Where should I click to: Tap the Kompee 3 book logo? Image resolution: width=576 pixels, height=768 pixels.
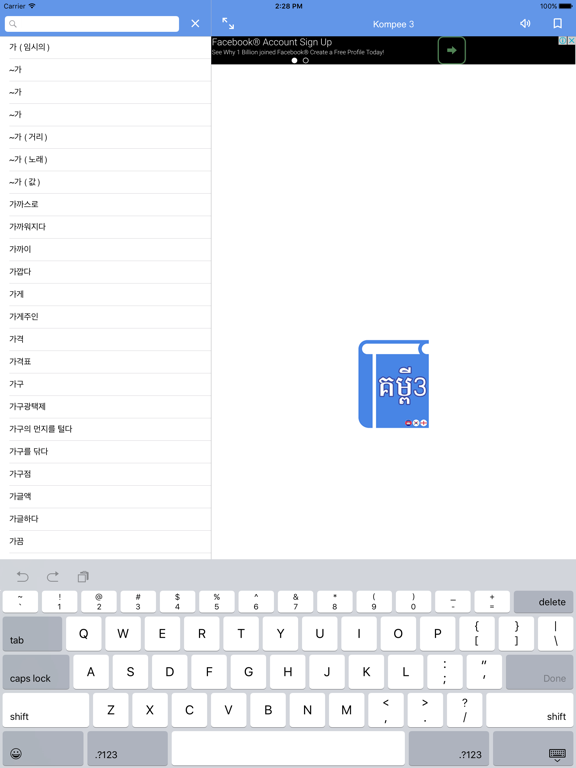click(393, 384)
